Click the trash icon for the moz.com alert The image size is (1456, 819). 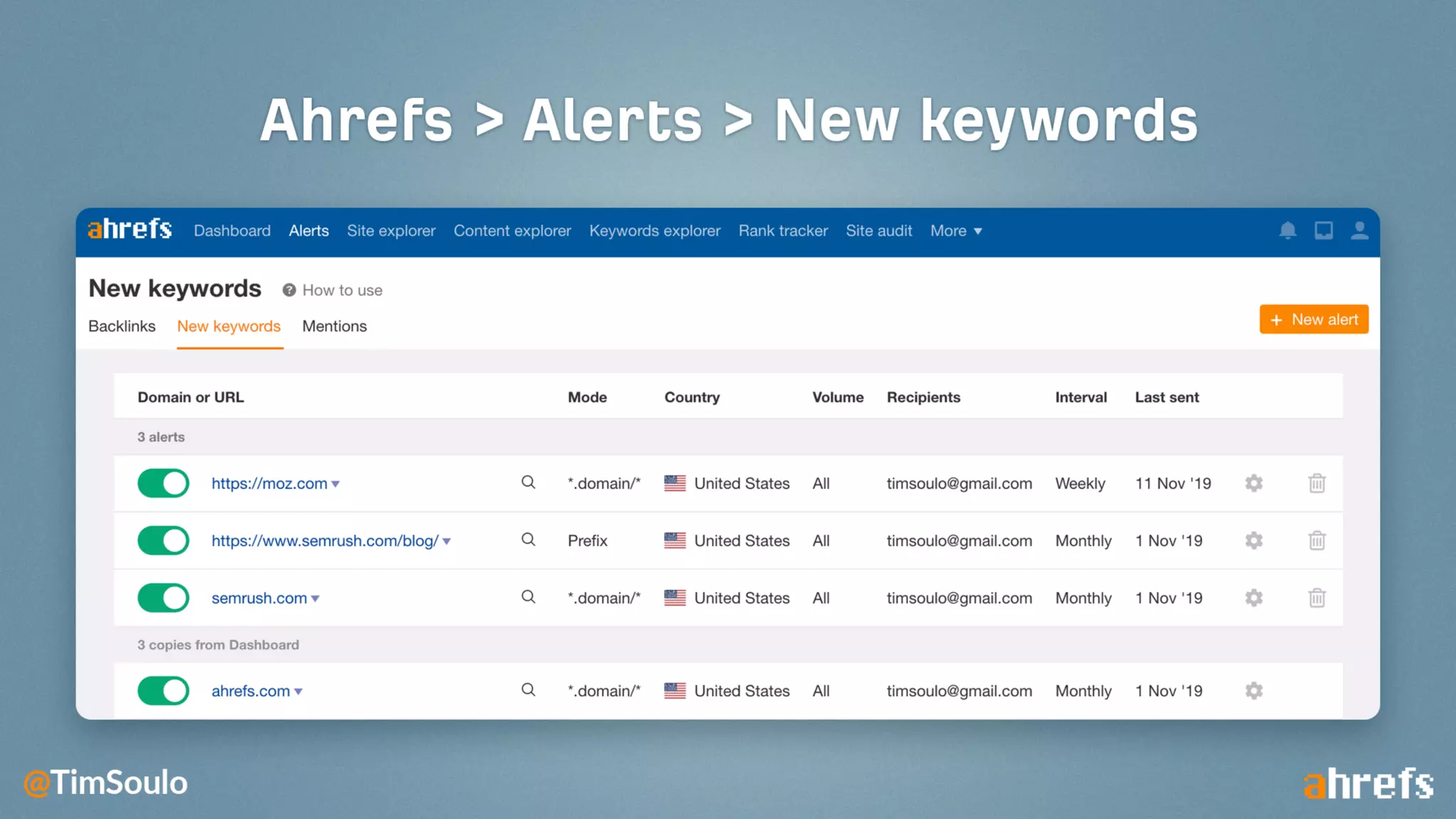[1317, 483]
